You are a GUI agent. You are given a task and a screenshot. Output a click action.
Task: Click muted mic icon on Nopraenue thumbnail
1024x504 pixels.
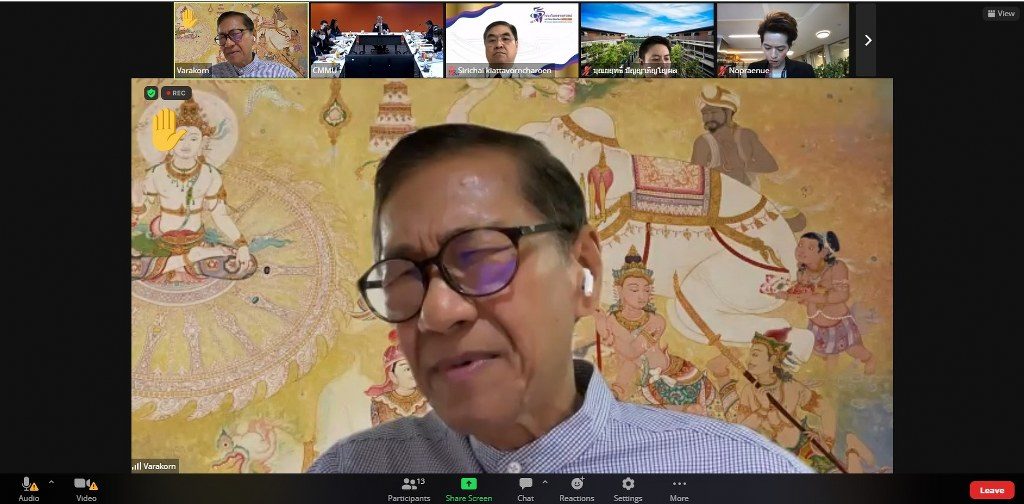(x=723, y=71)
